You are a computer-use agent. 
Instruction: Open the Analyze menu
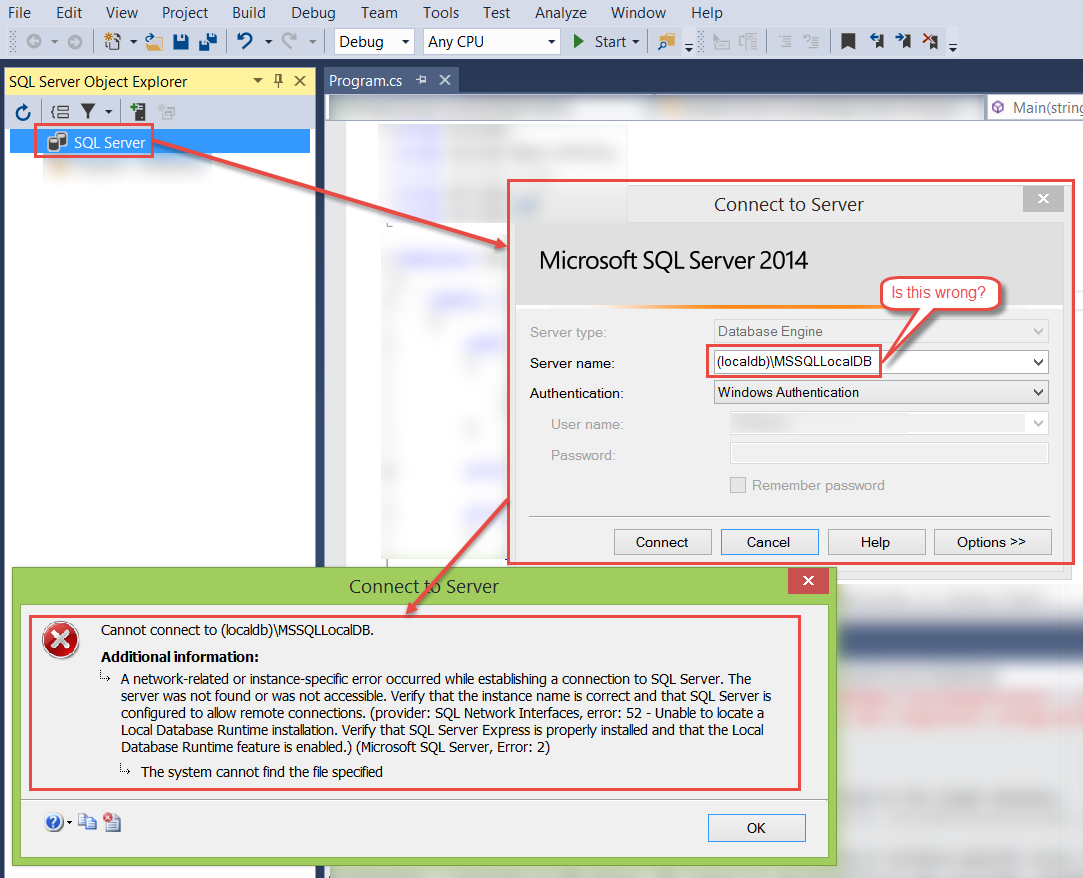(x=561, y=12)
